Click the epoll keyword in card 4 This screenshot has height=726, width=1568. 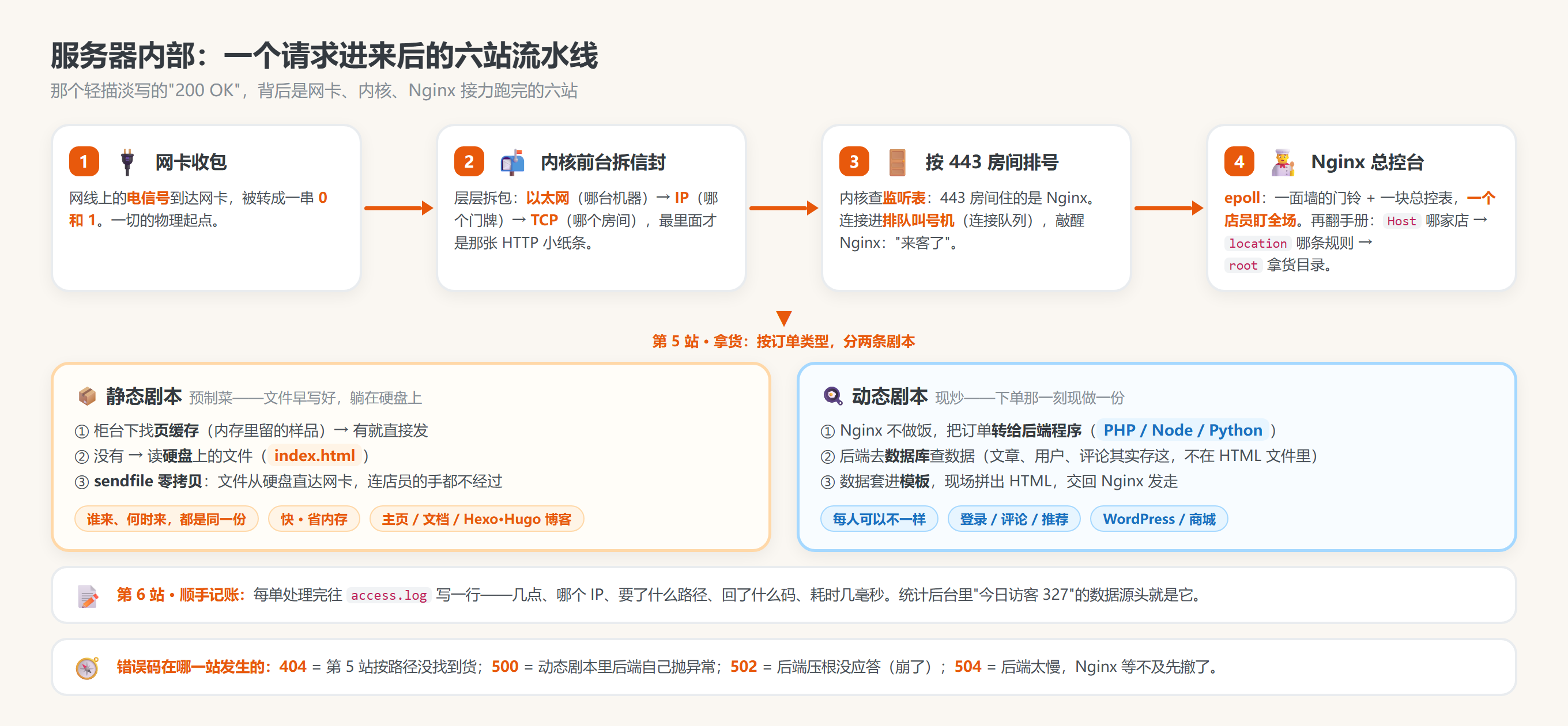click(x=1242, y=198)
